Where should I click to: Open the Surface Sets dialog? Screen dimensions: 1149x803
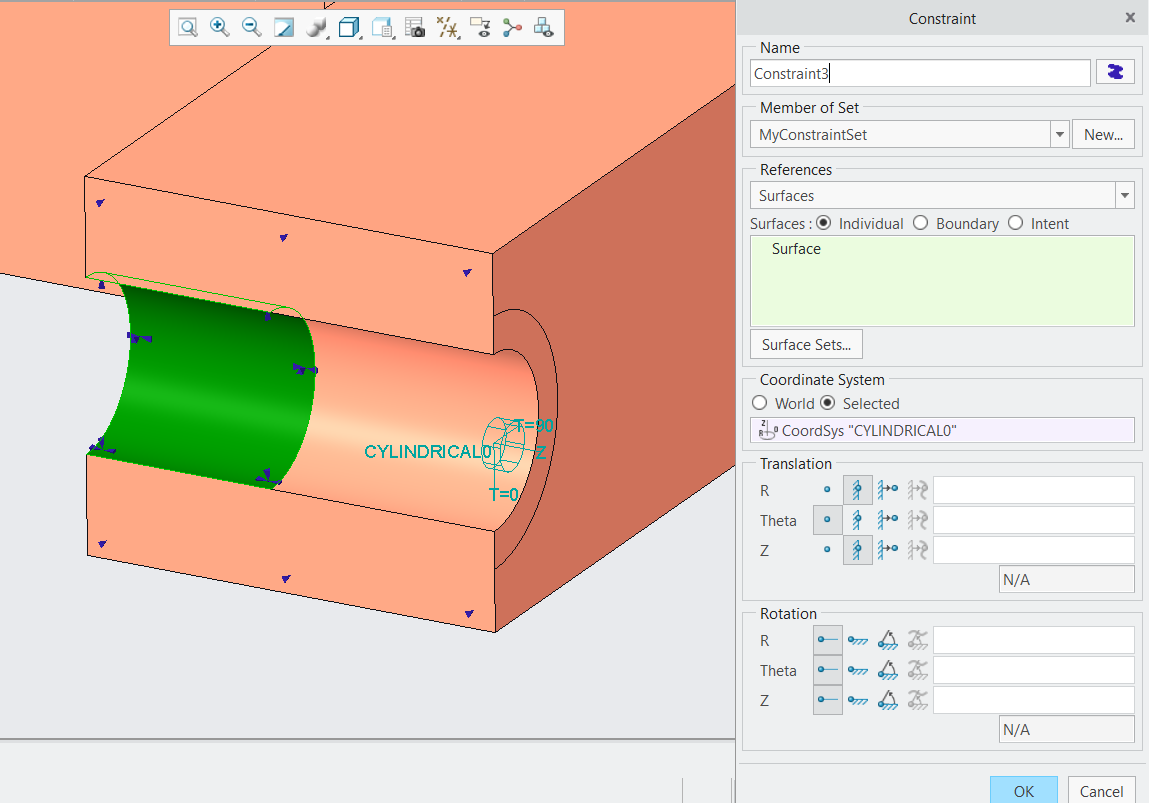(x=806, y=344)
